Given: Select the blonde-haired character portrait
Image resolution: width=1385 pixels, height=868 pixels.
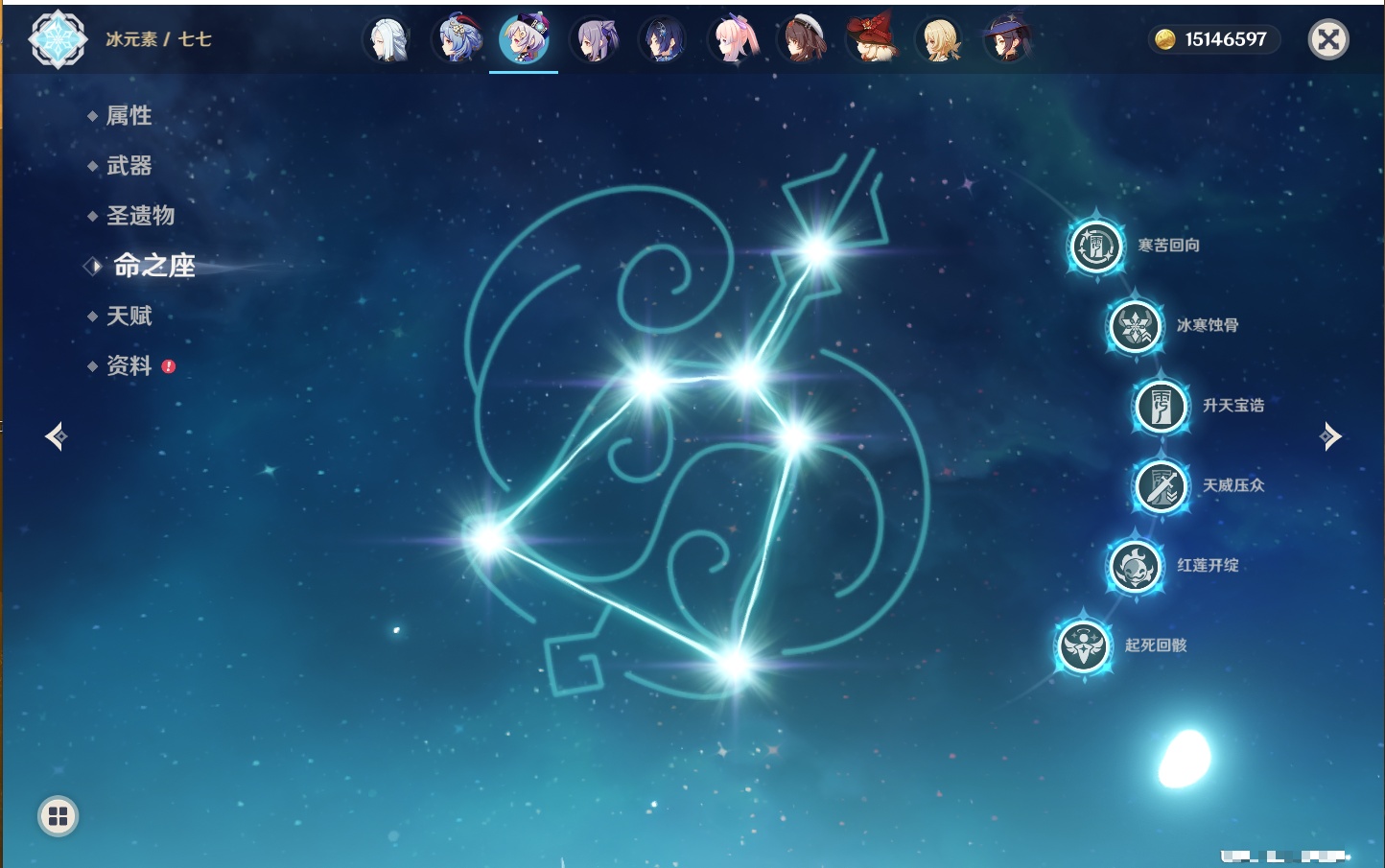Looking at the screenshot, I should click(x=940, y=40).
